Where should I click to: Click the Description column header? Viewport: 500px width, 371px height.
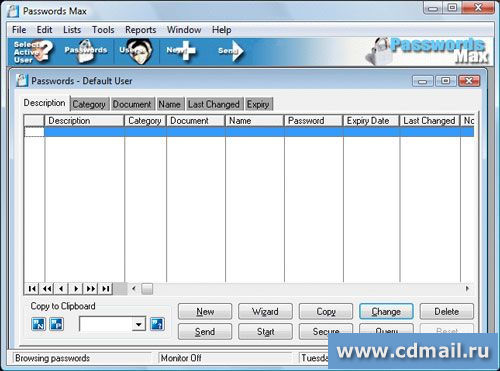coord(84,121)
